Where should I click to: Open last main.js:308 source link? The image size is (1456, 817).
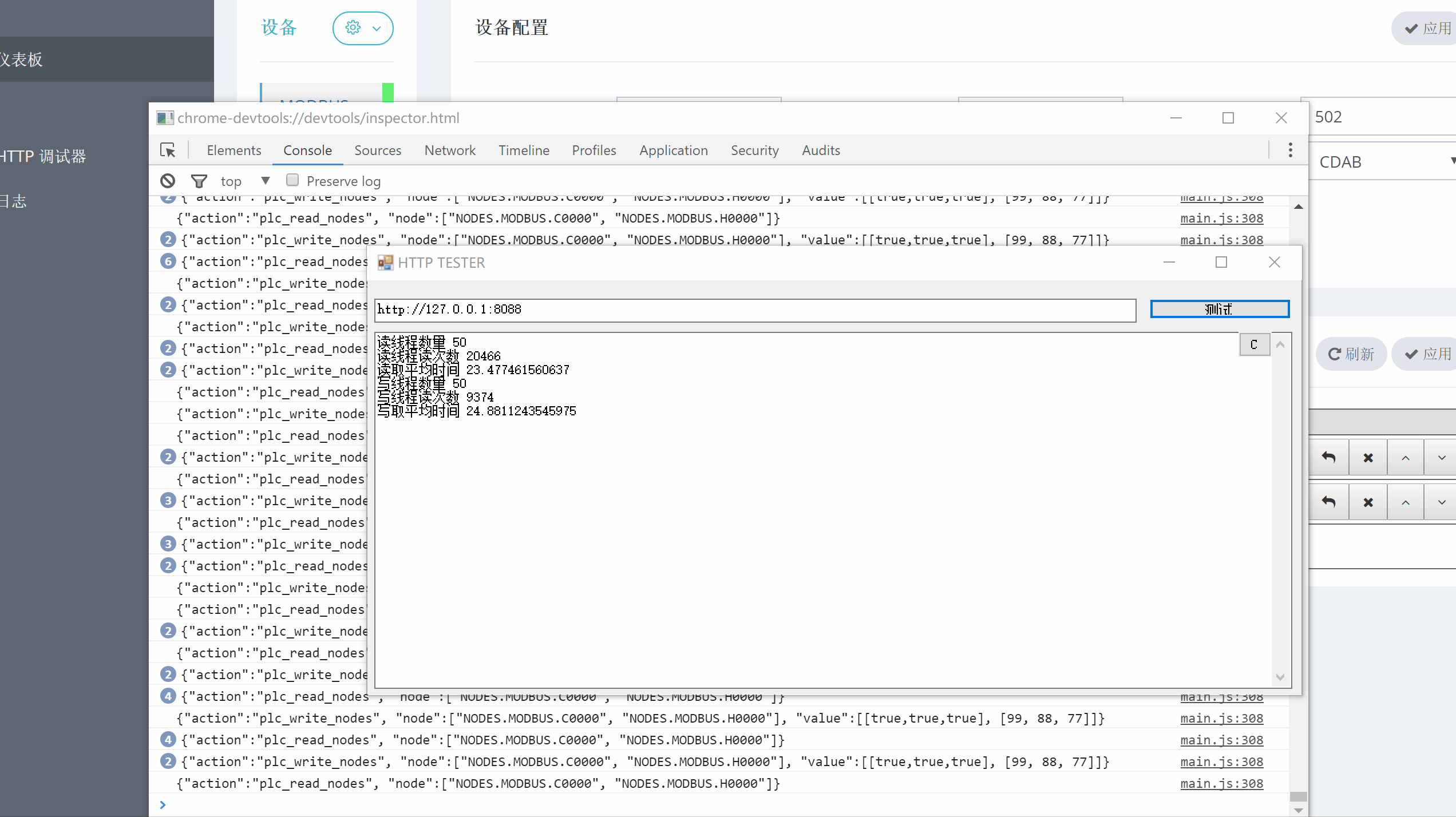tap(1221, 783)
